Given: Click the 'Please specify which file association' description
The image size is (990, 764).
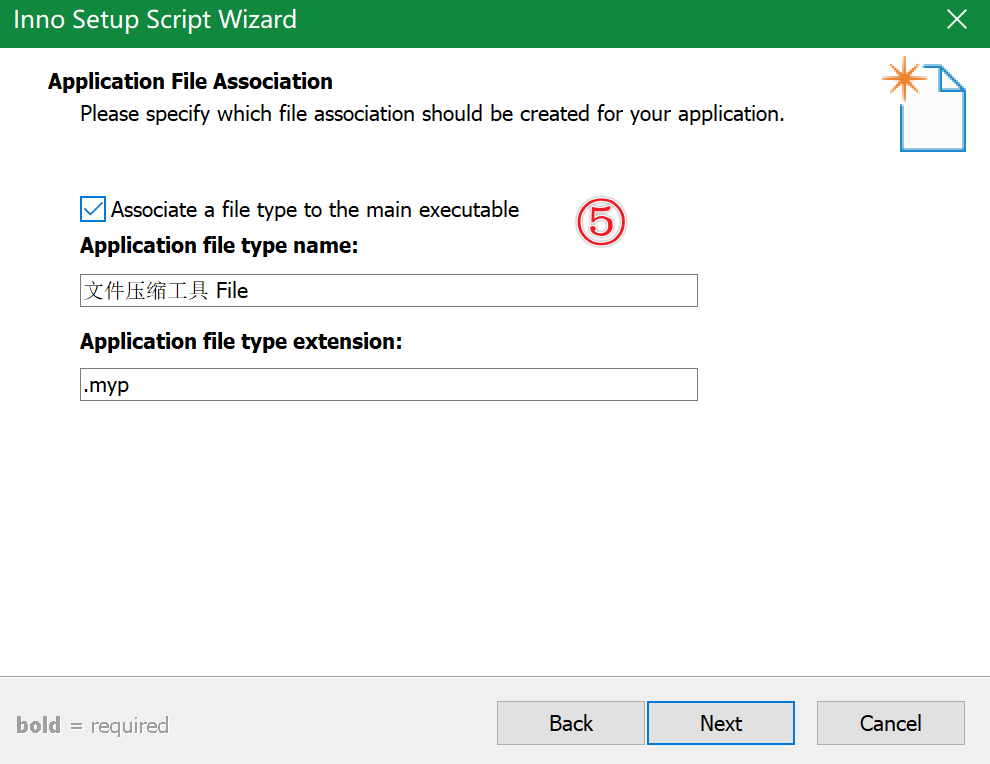Looking at the screenshot, I should pos(432,114).
